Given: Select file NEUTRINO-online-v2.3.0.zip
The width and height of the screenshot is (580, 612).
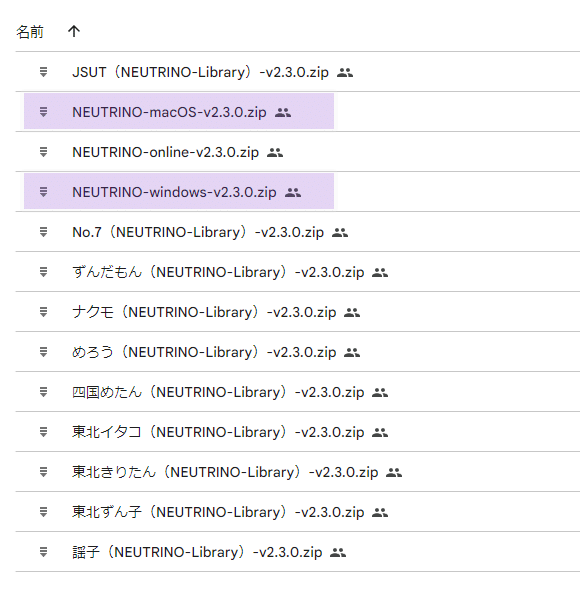Looking at the screenshot, I should pyautogui.click(x=165, y=152).
